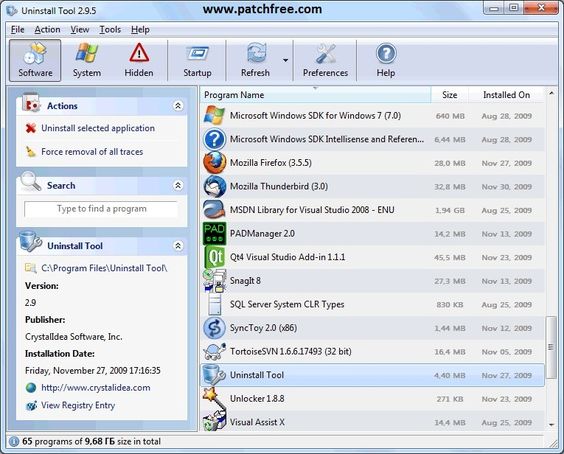This screenshot has height=454, width=564.
Task: Select the MSDN Library icon
Action: point(214,210)
